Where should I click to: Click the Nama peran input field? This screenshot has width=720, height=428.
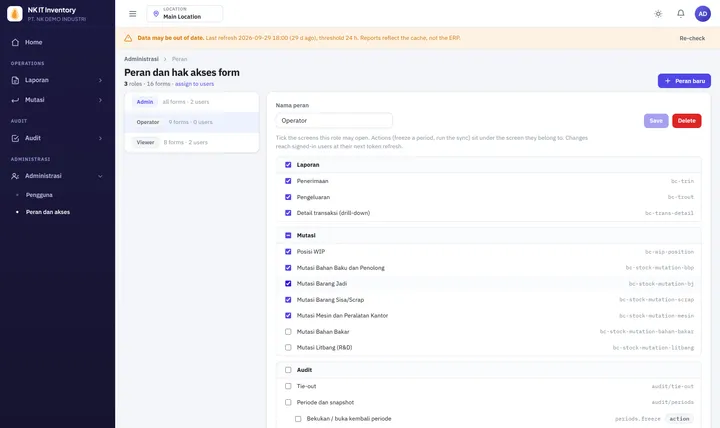(334, 121)
